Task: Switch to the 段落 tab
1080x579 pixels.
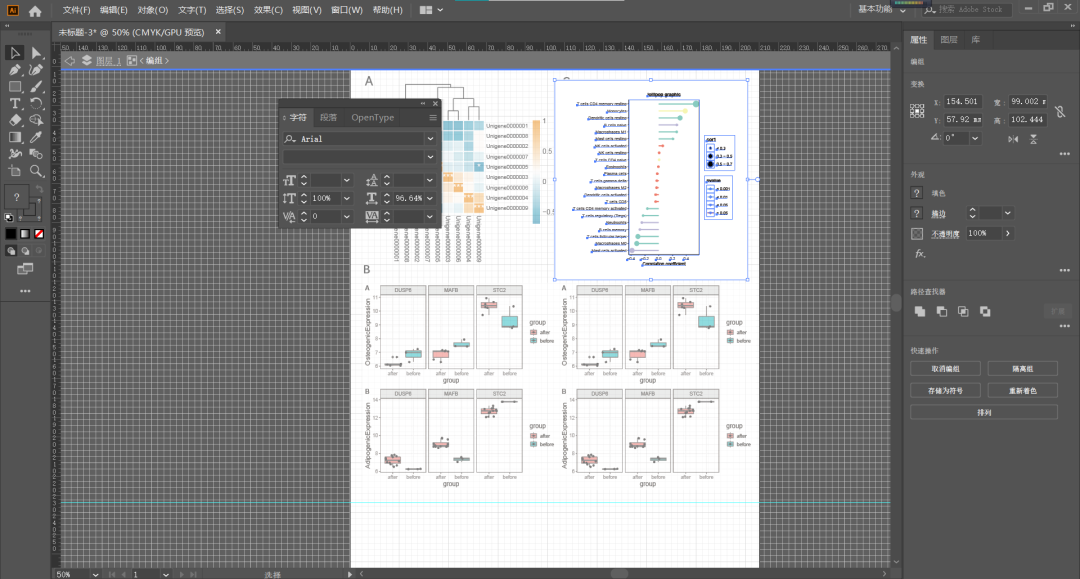Action: coord(329,118)
